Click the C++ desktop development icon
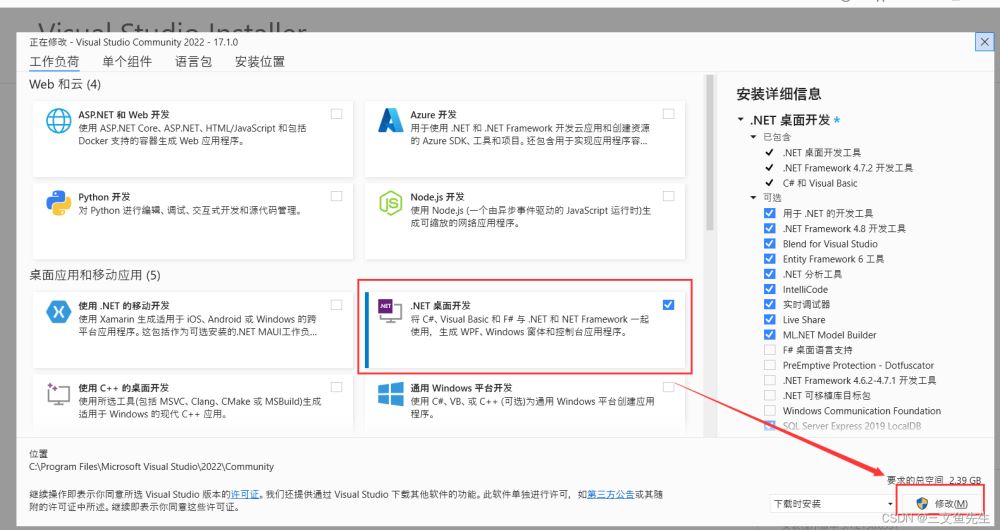Image resolution: width=1000 pixels, height=530 pixels. pos(59,393)
